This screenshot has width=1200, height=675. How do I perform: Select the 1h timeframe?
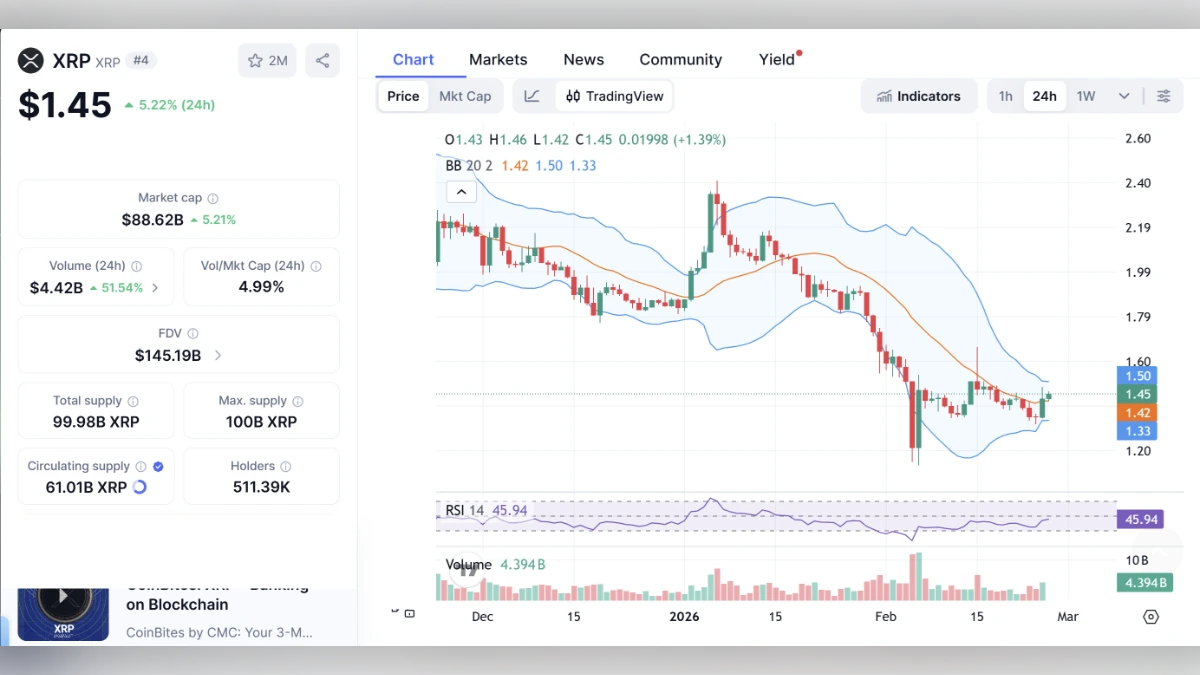1005,95
